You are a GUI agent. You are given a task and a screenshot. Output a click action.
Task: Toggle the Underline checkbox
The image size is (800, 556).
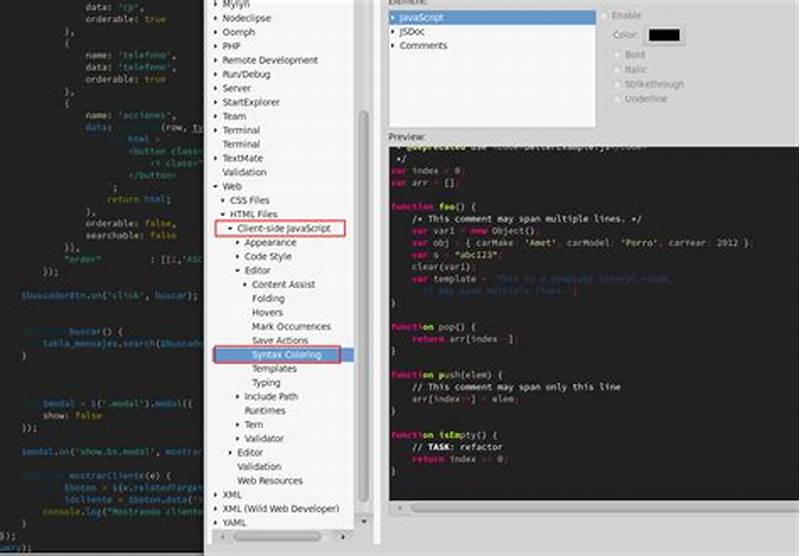617,99
